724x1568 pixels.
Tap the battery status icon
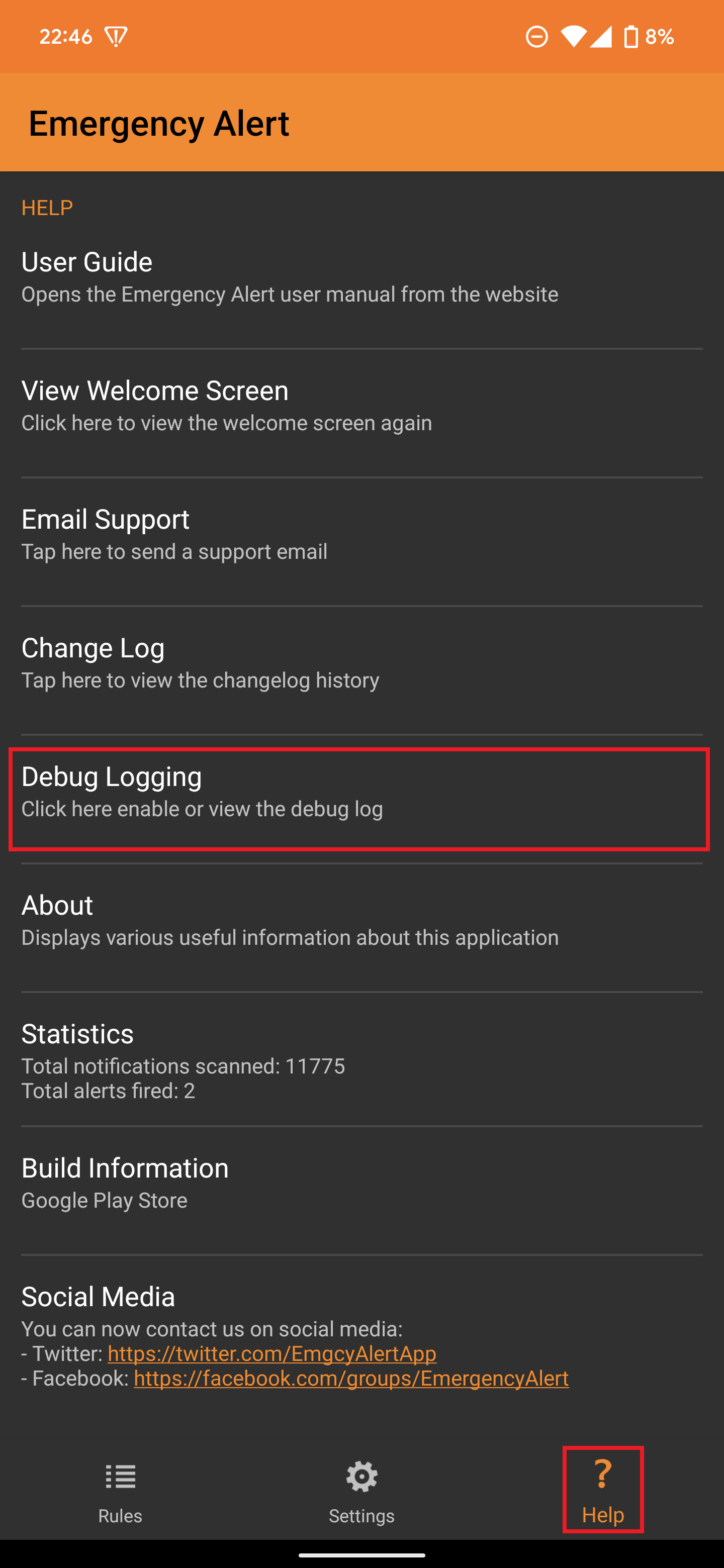pyautogui.click(x=631, y=37)
